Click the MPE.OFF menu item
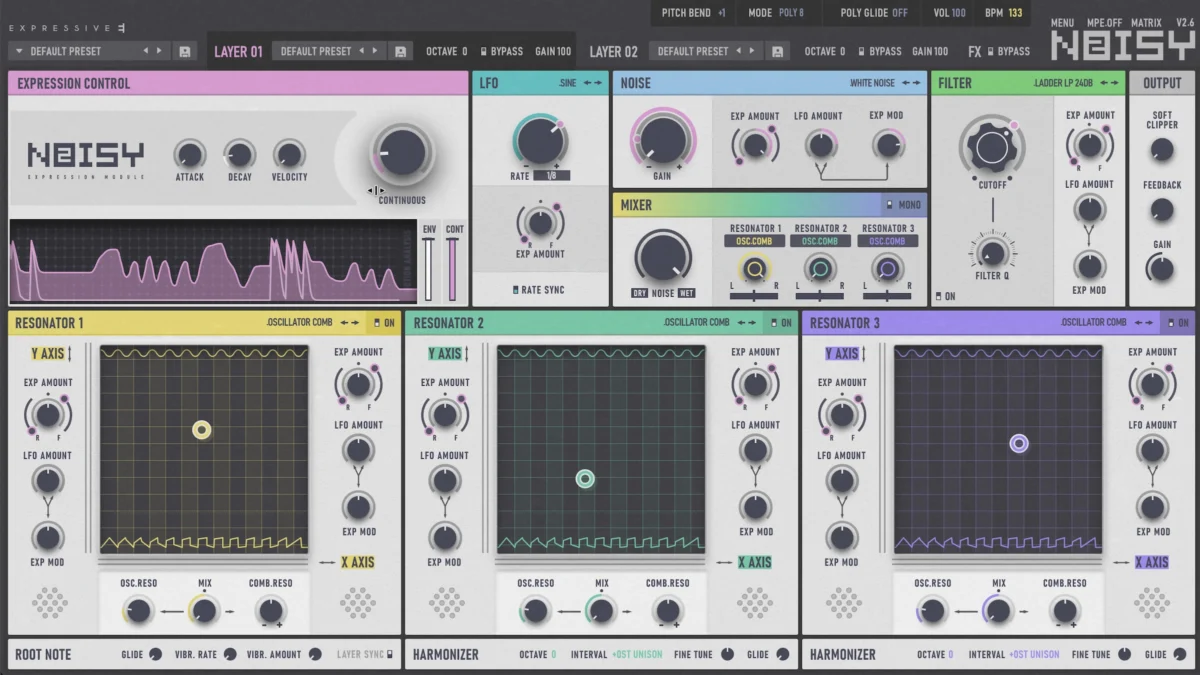1200x675 pixels. [x=1107, y=22]
